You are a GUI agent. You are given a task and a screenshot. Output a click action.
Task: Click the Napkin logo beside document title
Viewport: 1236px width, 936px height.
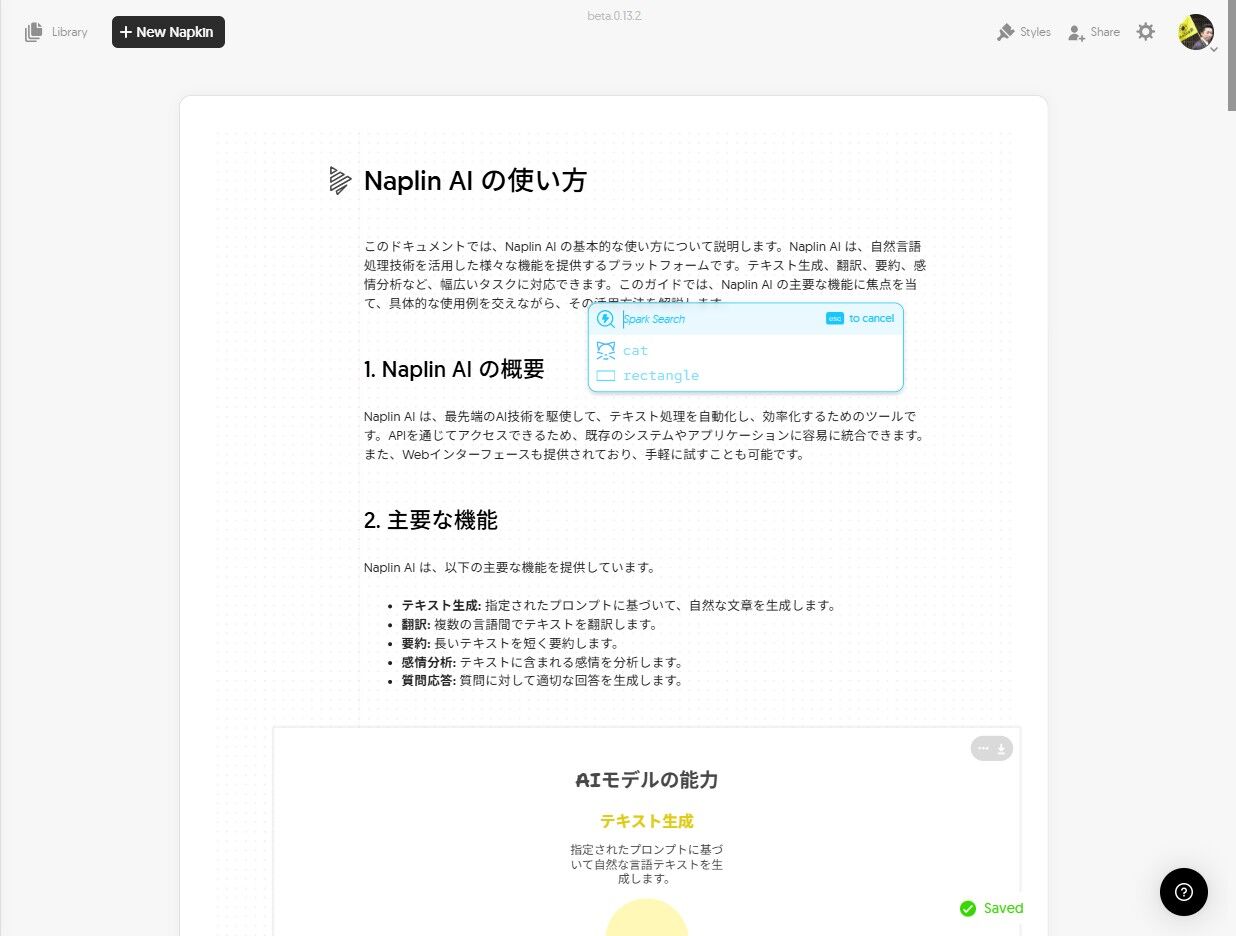[x=340, y=181]
